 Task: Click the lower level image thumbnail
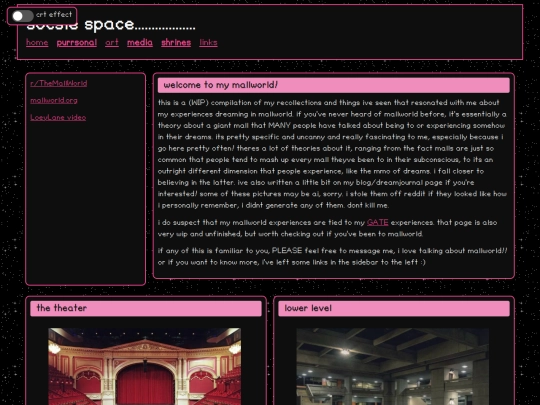pyautogui.click(x=393, y=366)
